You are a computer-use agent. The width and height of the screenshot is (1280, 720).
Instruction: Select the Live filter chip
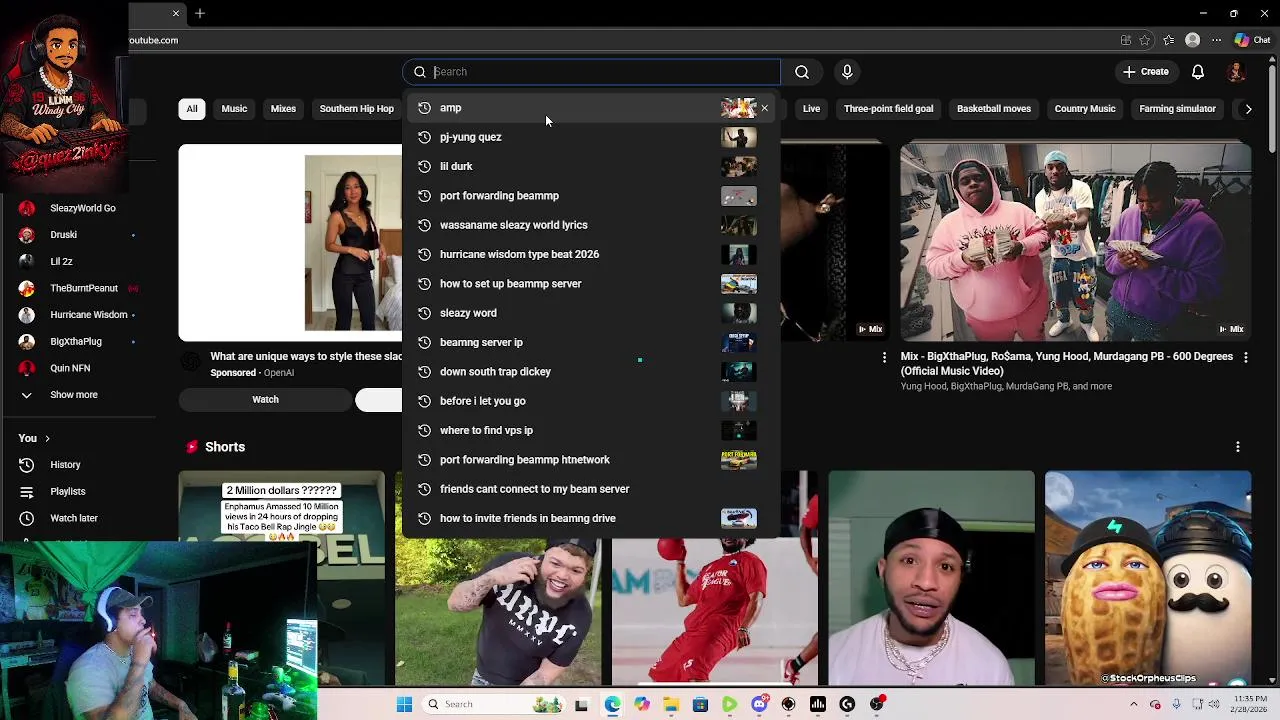811,109
